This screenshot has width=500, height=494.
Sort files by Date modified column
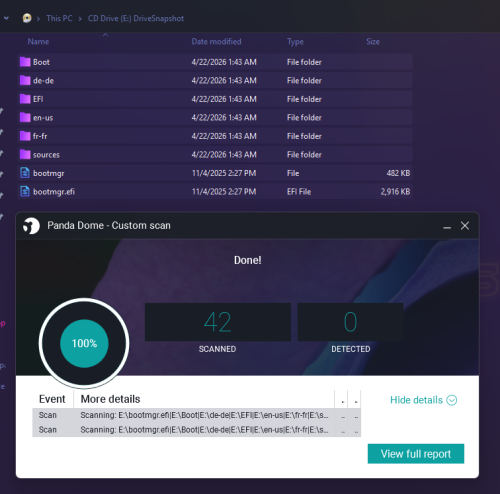216,42
